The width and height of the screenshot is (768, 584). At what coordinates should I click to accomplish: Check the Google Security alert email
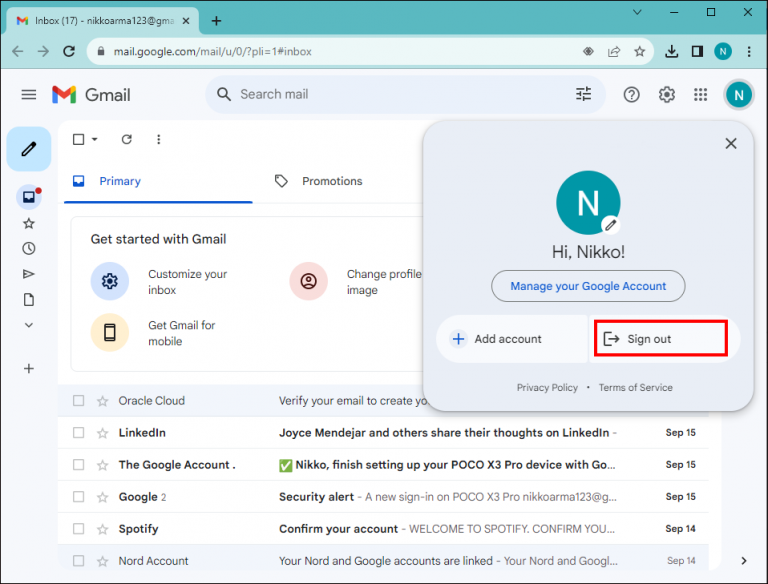(x=78, y=497)
